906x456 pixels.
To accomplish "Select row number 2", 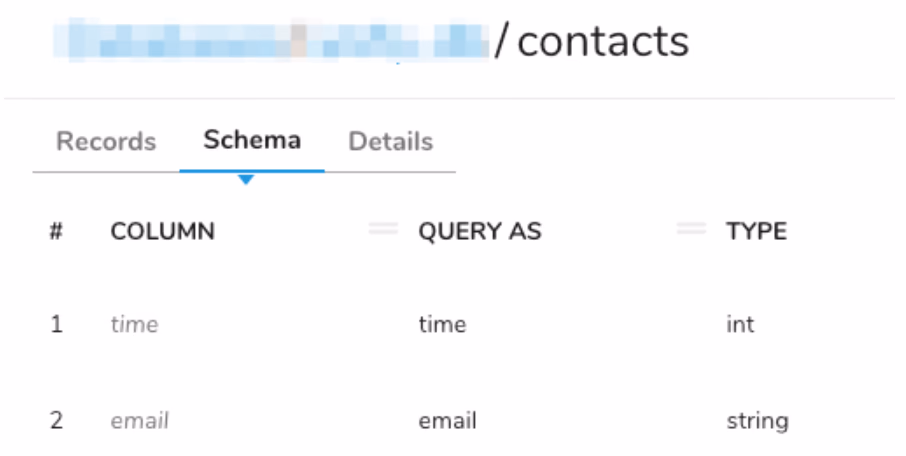I will coord(56,421).
